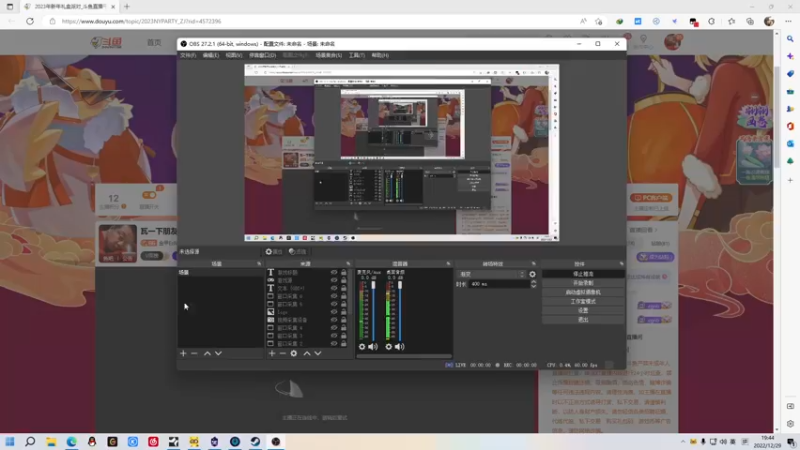Pop out the Sources dock panel

click(348, 264)
